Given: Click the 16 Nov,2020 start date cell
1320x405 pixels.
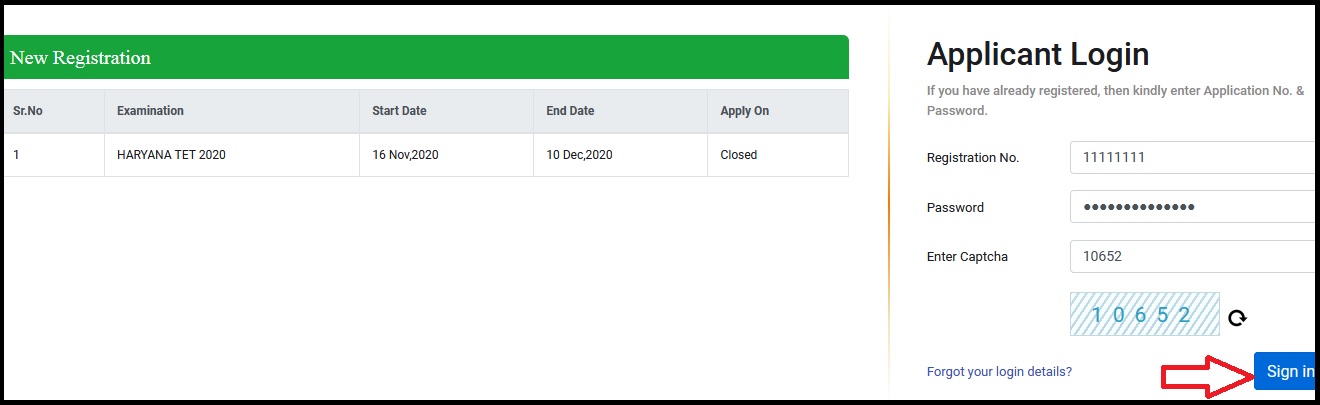Looking at the screenshot, I should 405,155.
